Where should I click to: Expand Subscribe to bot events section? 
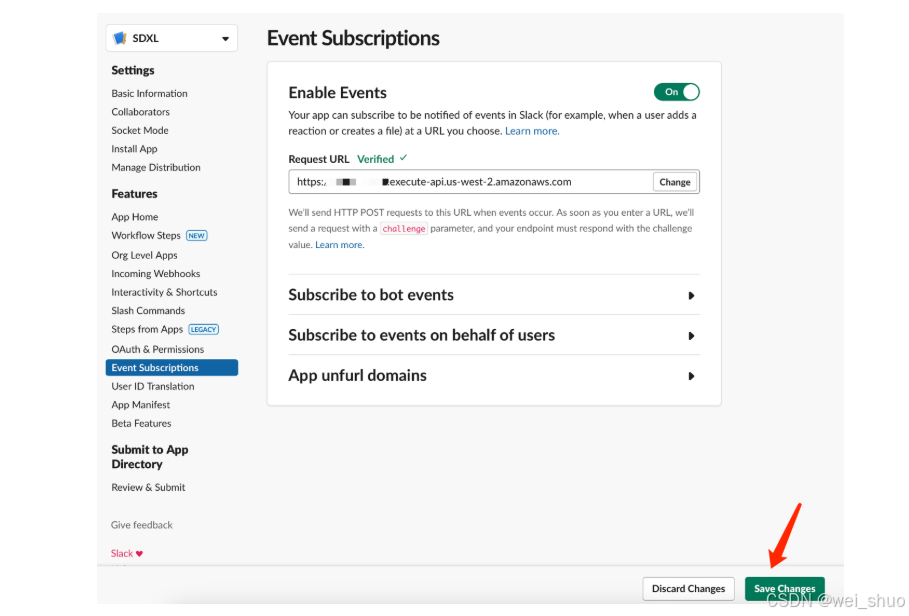pos(494,295)
